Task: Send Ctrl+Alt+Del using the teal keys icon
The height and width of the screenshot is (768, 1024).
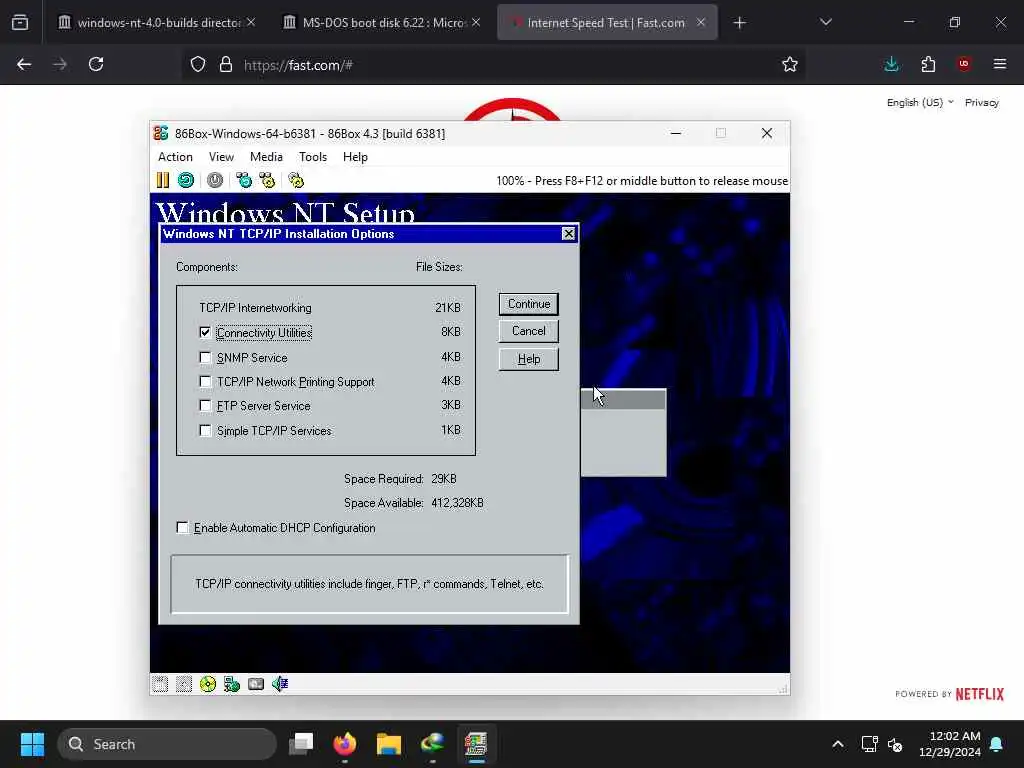Action: (x=244, y=180)
